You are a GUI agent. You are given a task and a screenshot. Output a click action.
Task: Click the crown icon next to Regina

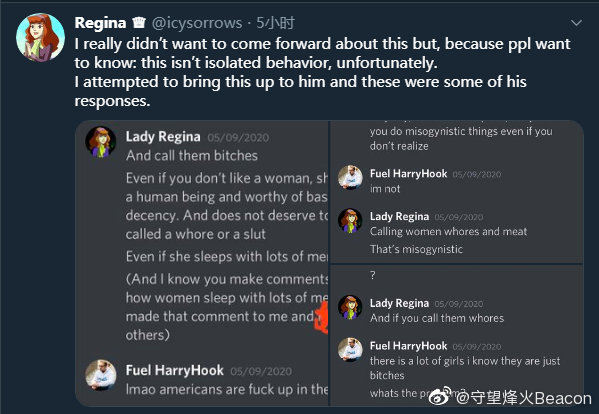[x=139, y=23]
